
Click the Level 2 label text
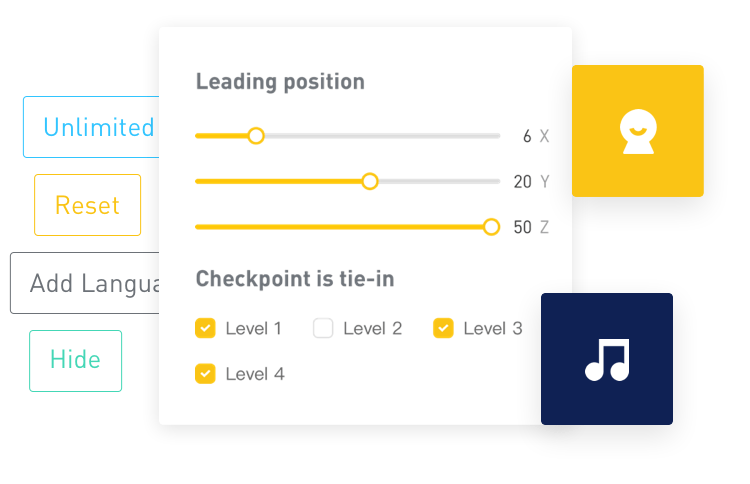coord(373,329)
